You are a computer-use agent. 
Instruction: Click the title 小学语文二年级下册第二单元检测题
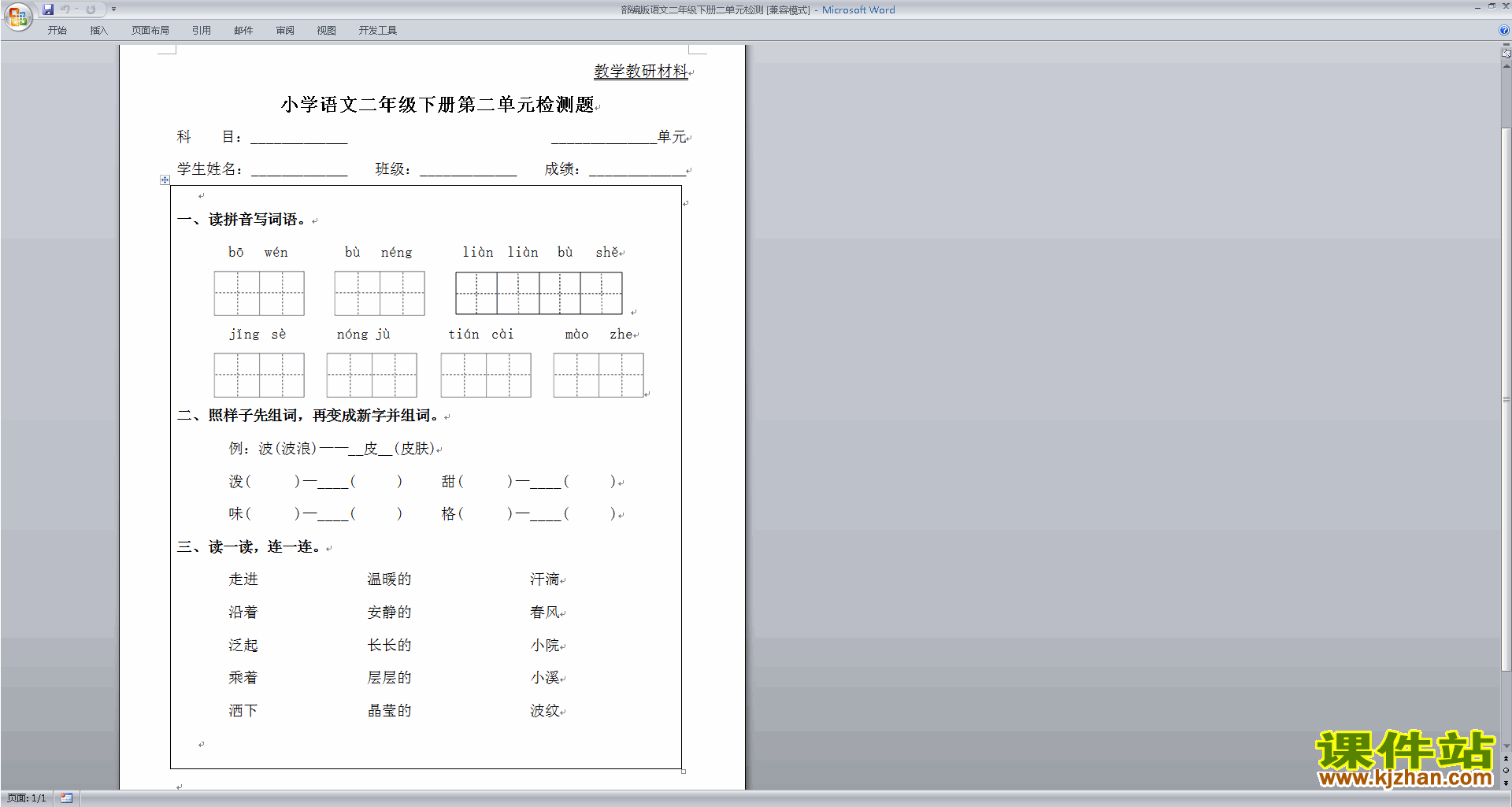[x=437, y=105]
